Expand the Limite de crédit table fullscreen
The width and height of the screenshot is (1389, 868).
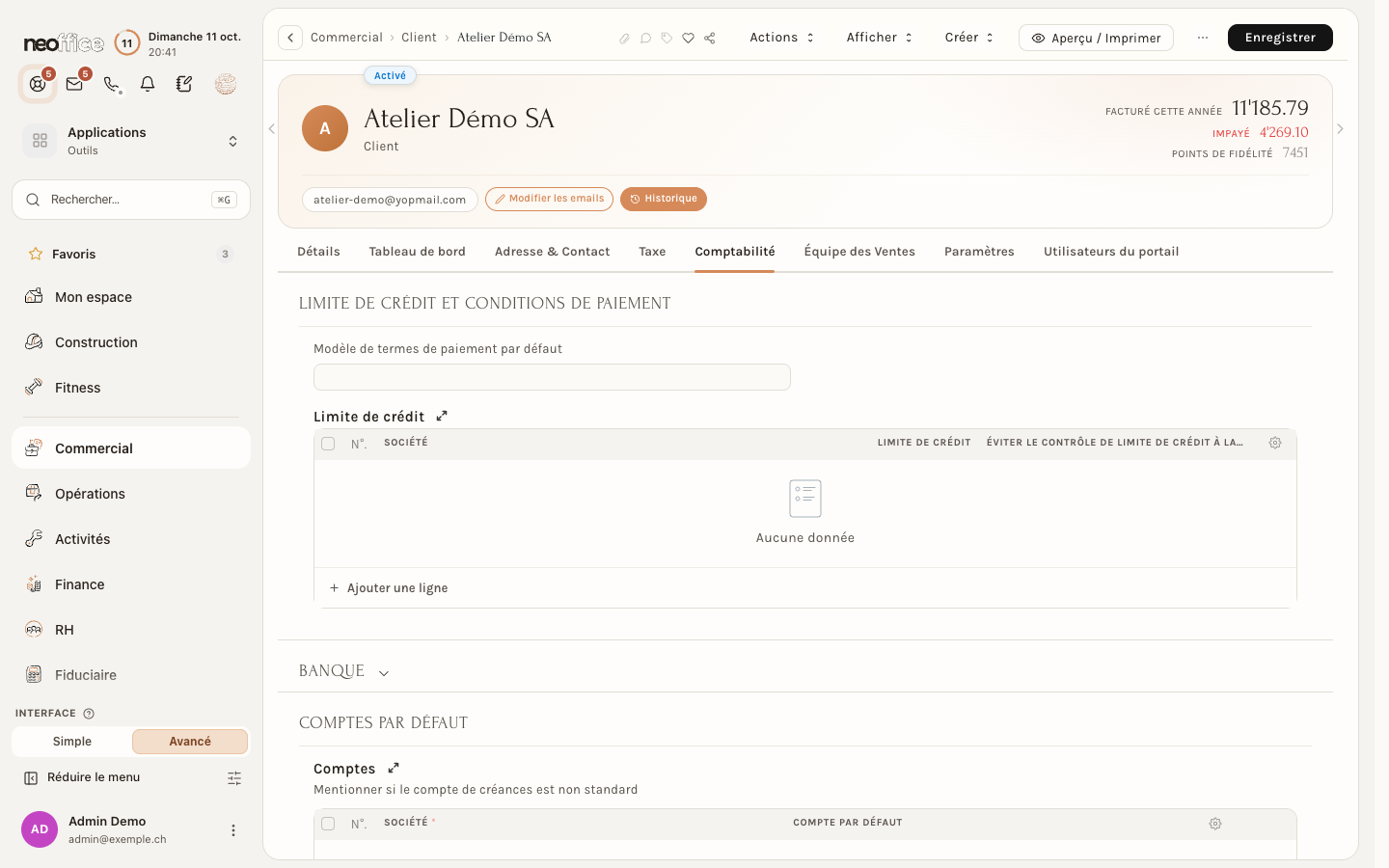click(x=442, y=416)
